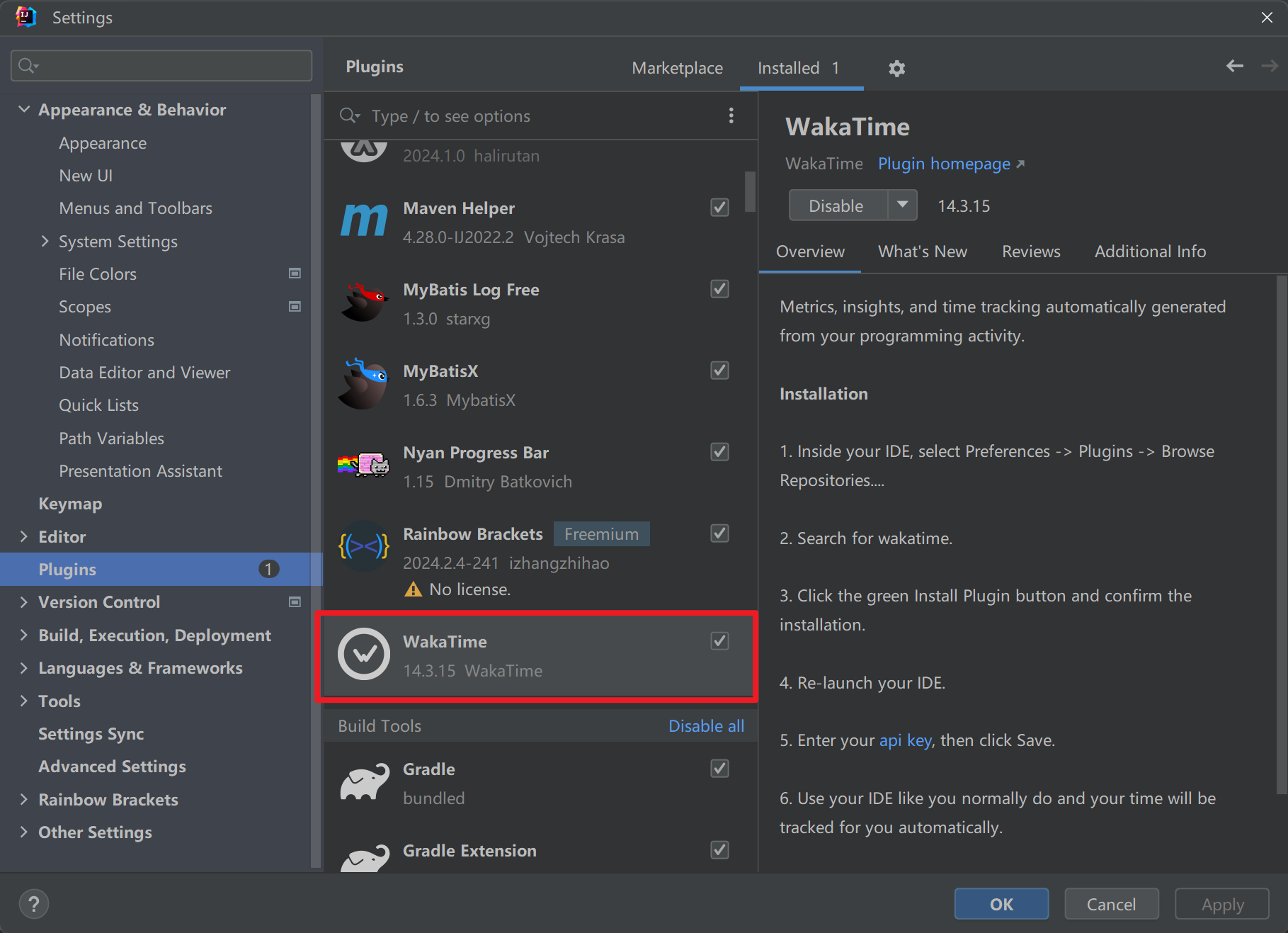This screenshot has height=933, width=1288.
Task: Click the Nyan Progress Bar cat icon
Action: pyautogui.click(x=364, y=466)
